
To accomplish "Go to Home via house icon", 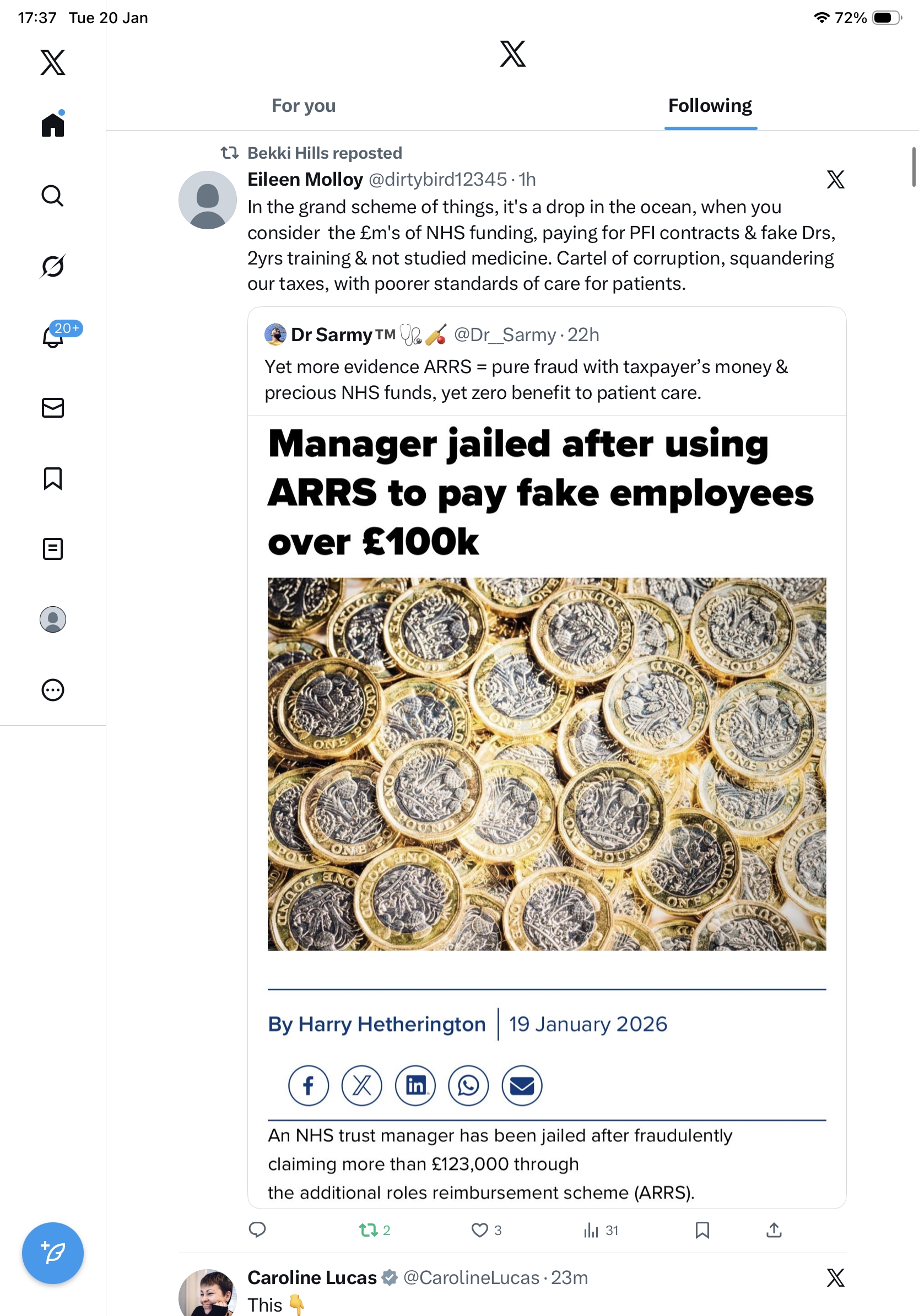I will [x=53, y=125].
